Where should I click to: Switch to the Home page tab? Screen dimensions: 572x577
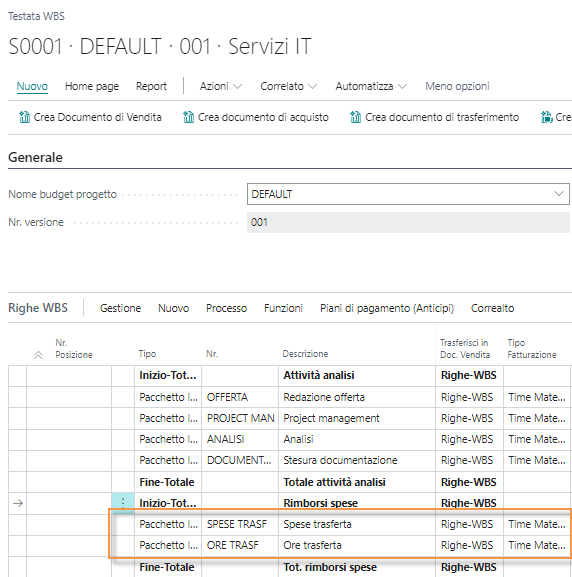pos(92,86)
